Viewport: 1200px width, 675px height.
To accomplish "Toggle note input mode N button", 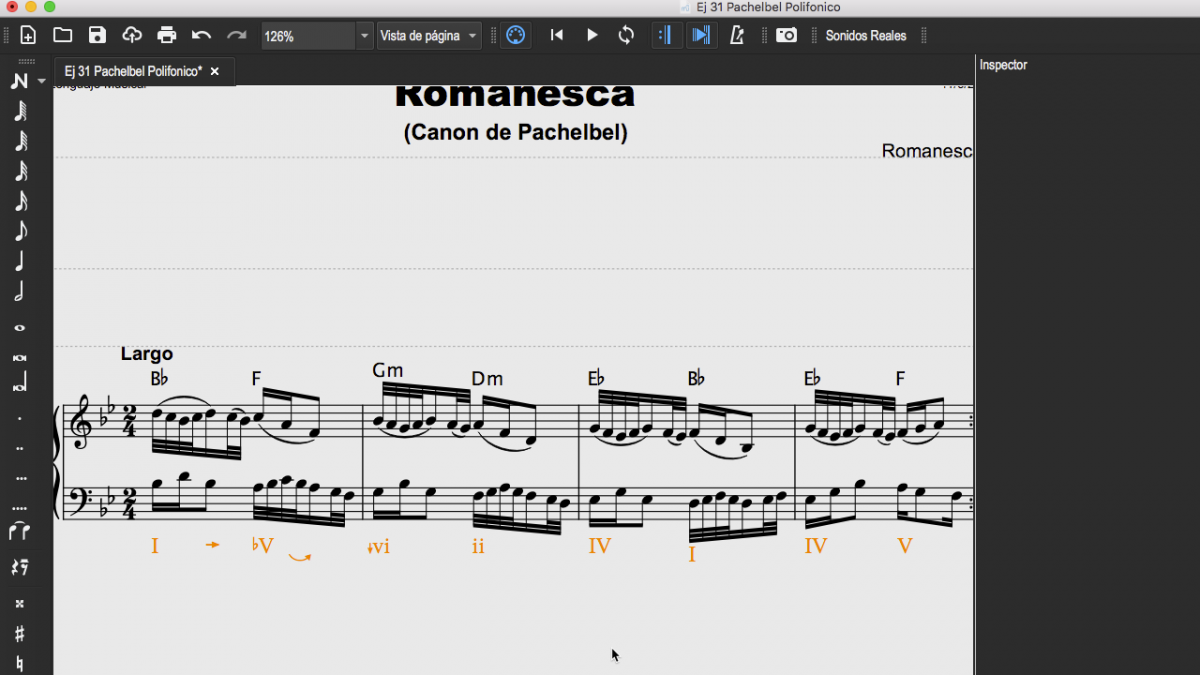I will click(x=19, y=81).
